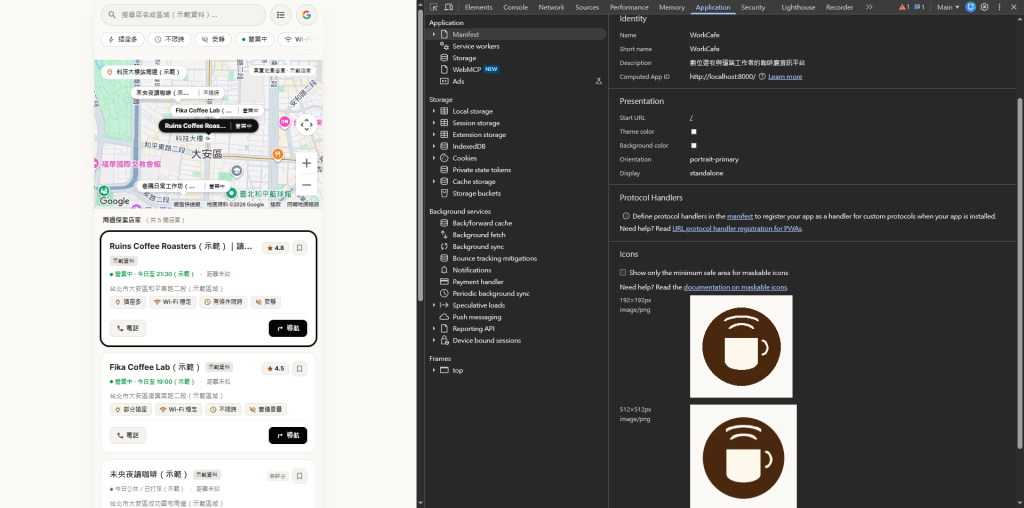Click the pink shopping pin on map
Image resolution: width=1024 pixels, height=508 pixels.
point(284,122)
